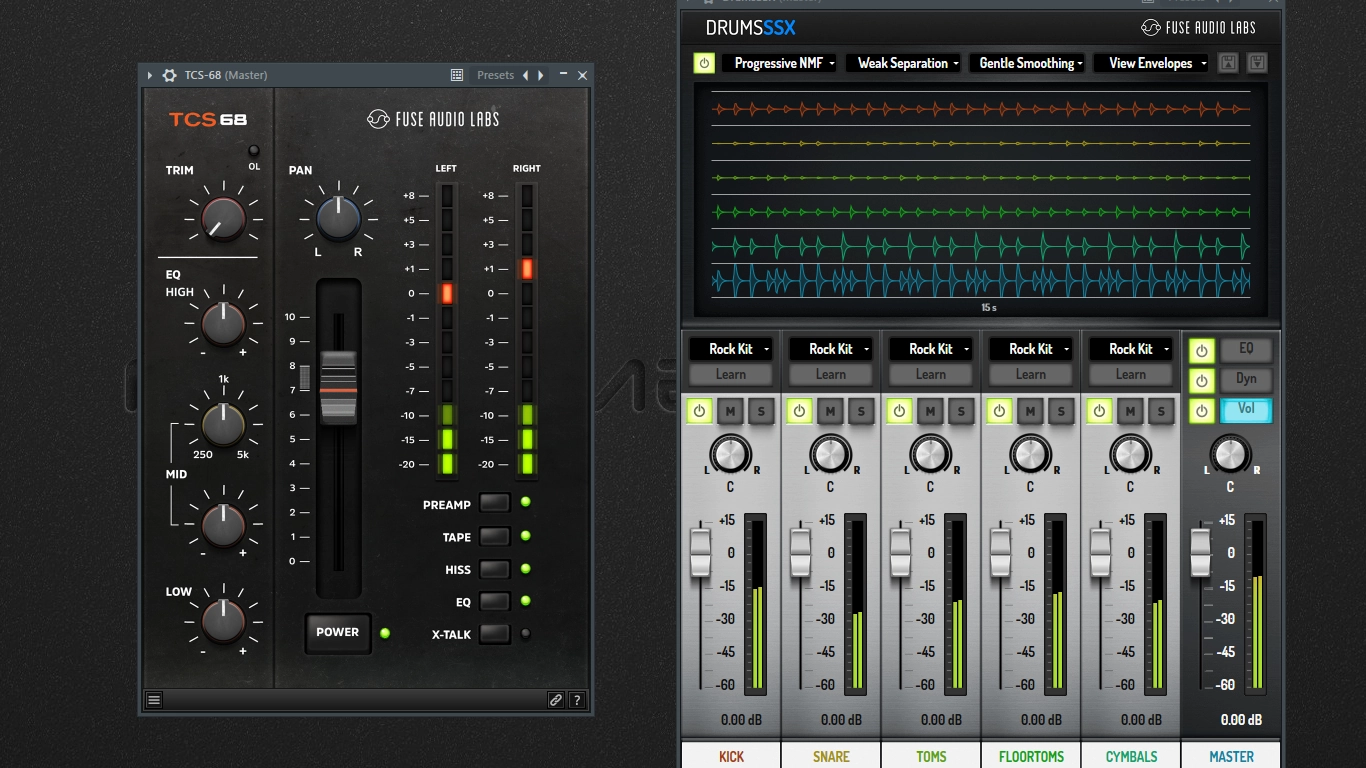Viewport: 1366px width, 768px height.
Task: Select the FLOORTOMS tab at the bottom
Action: [1031, 755]
